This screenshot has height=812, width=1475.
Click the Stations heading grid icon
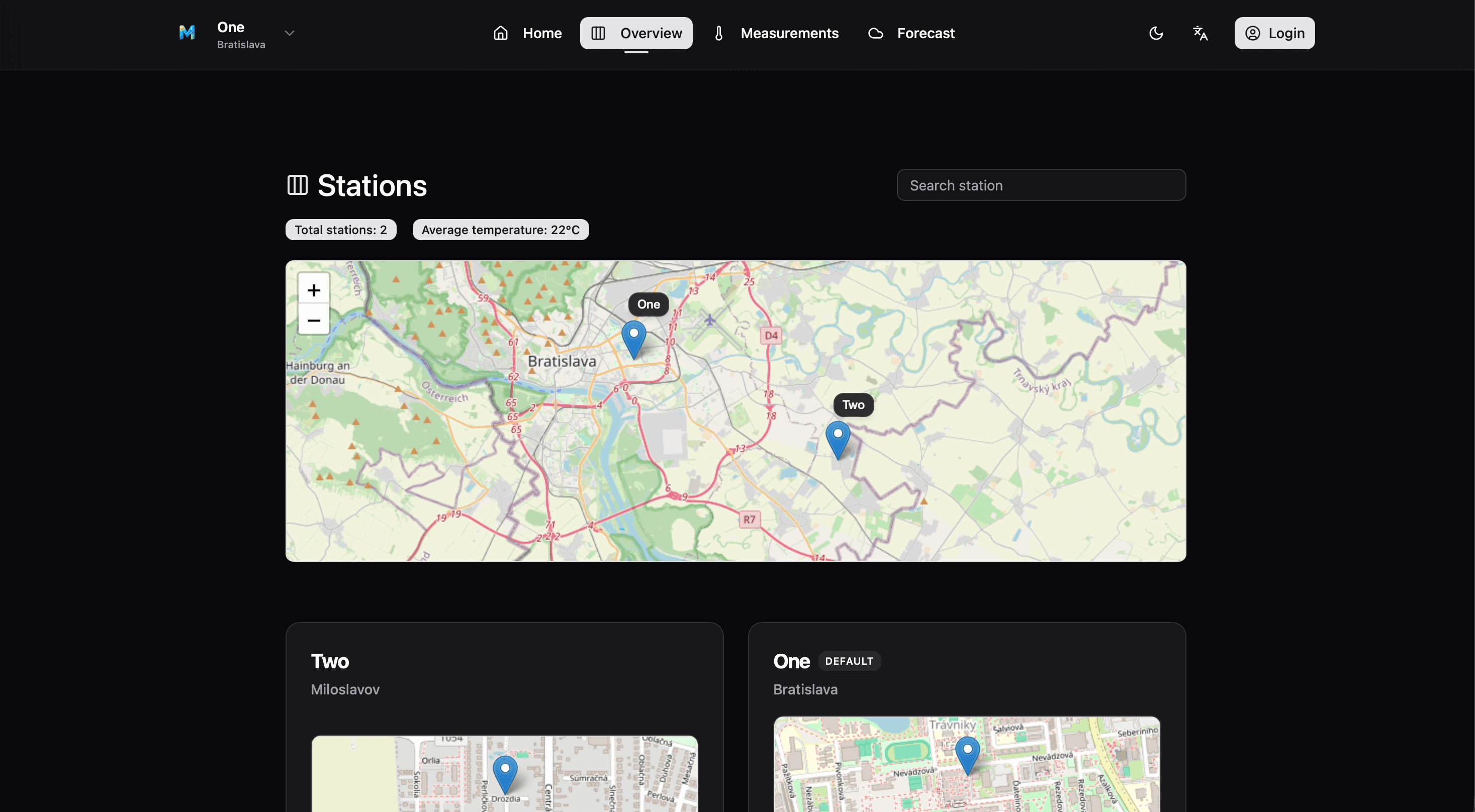pos(297,184)
